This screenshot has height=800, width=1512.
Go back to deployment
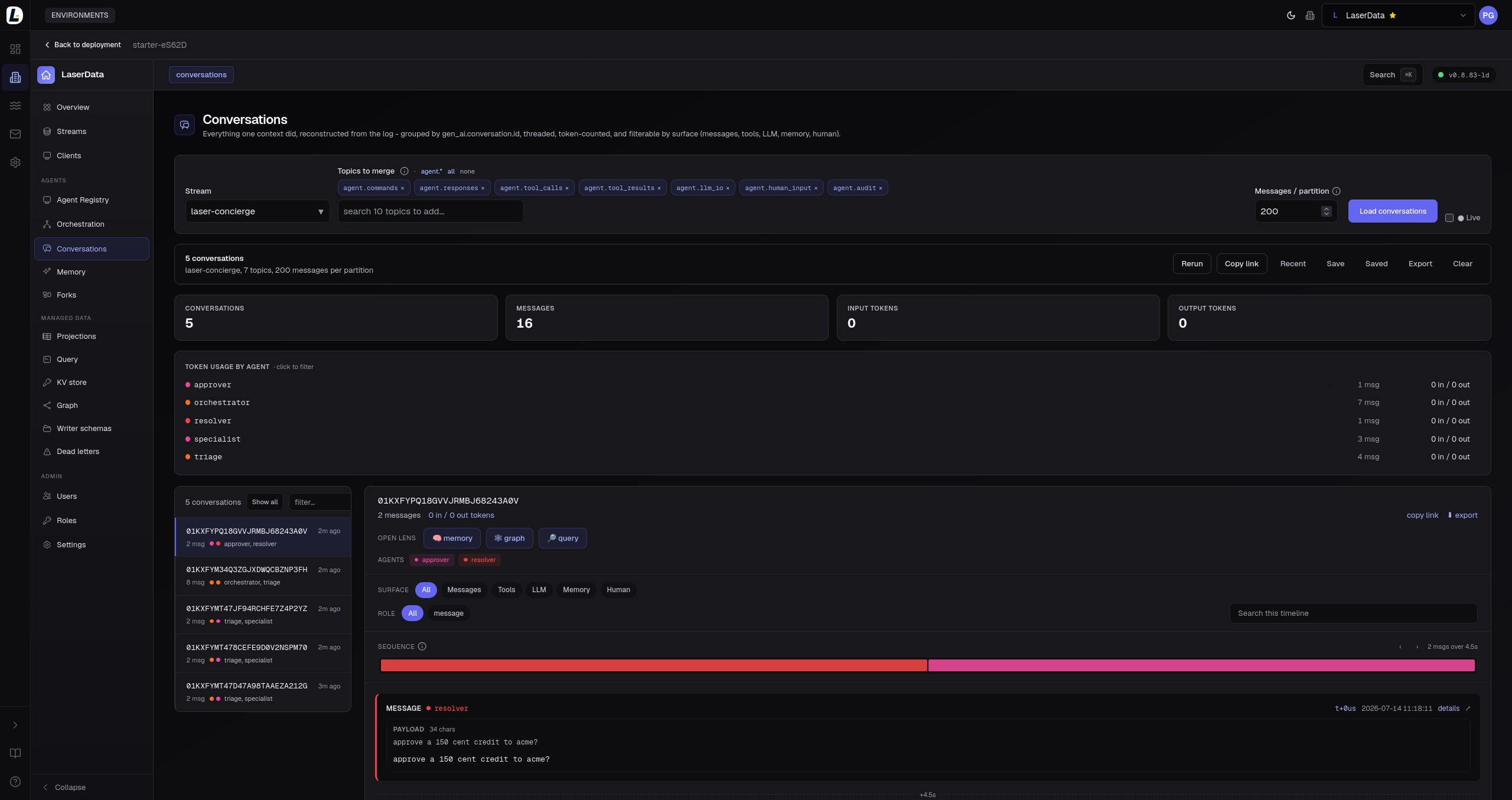coord(83,45)
